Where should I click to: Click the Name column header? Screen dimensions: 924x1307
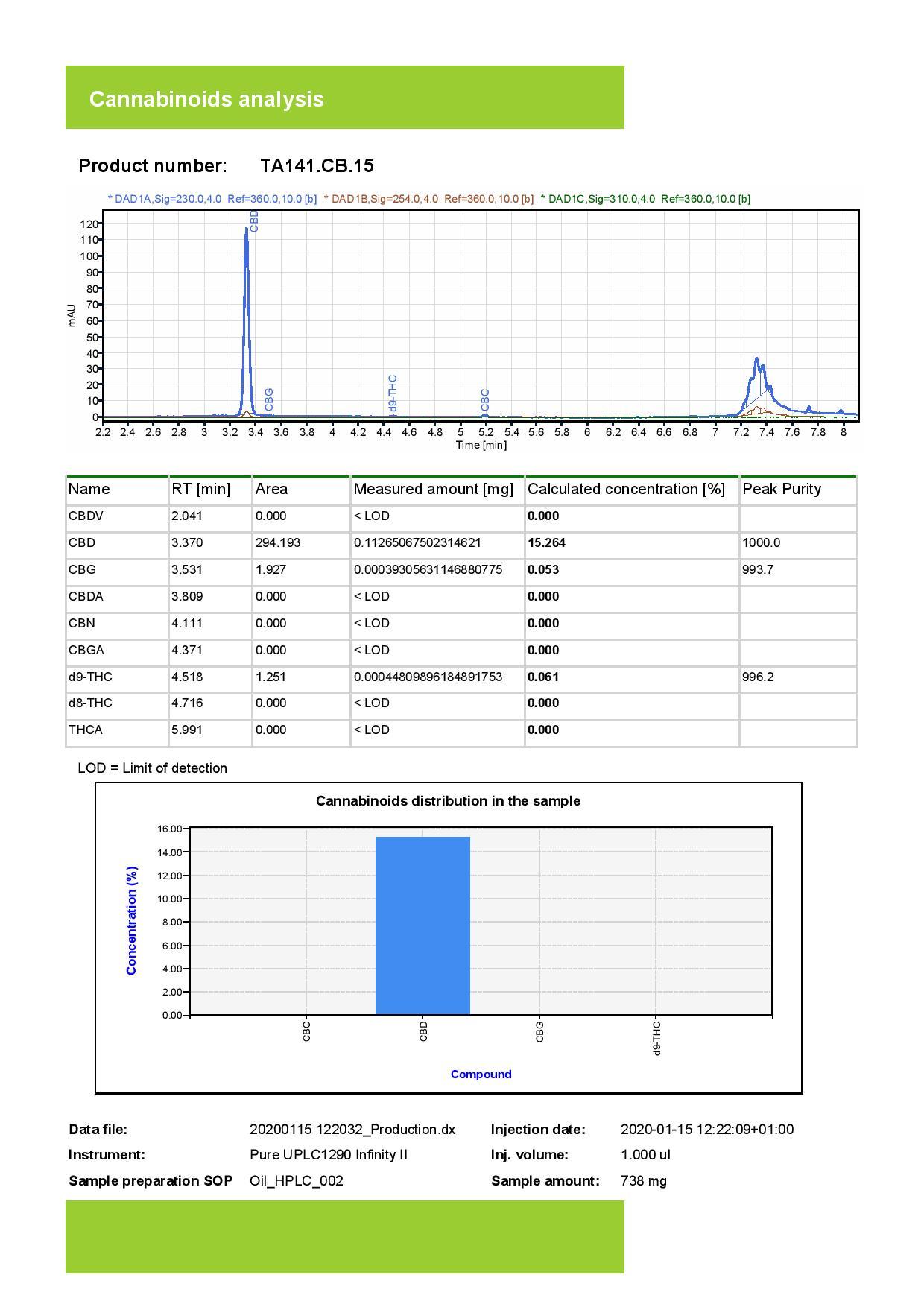[x=89, y=489]
